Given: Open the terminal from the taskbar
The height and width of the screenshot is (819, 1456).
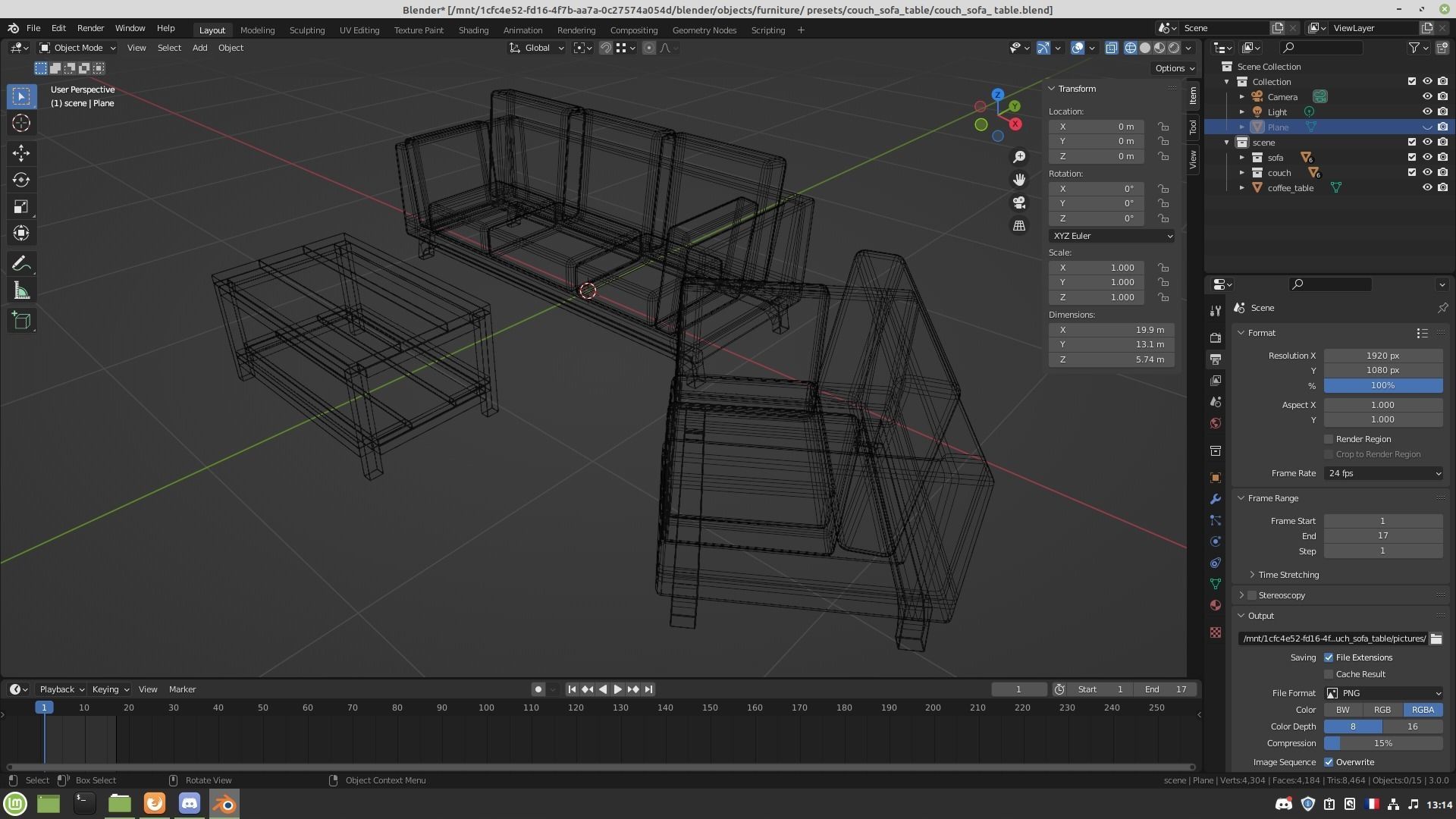Looking at the screenshot, I should [84, 803].
